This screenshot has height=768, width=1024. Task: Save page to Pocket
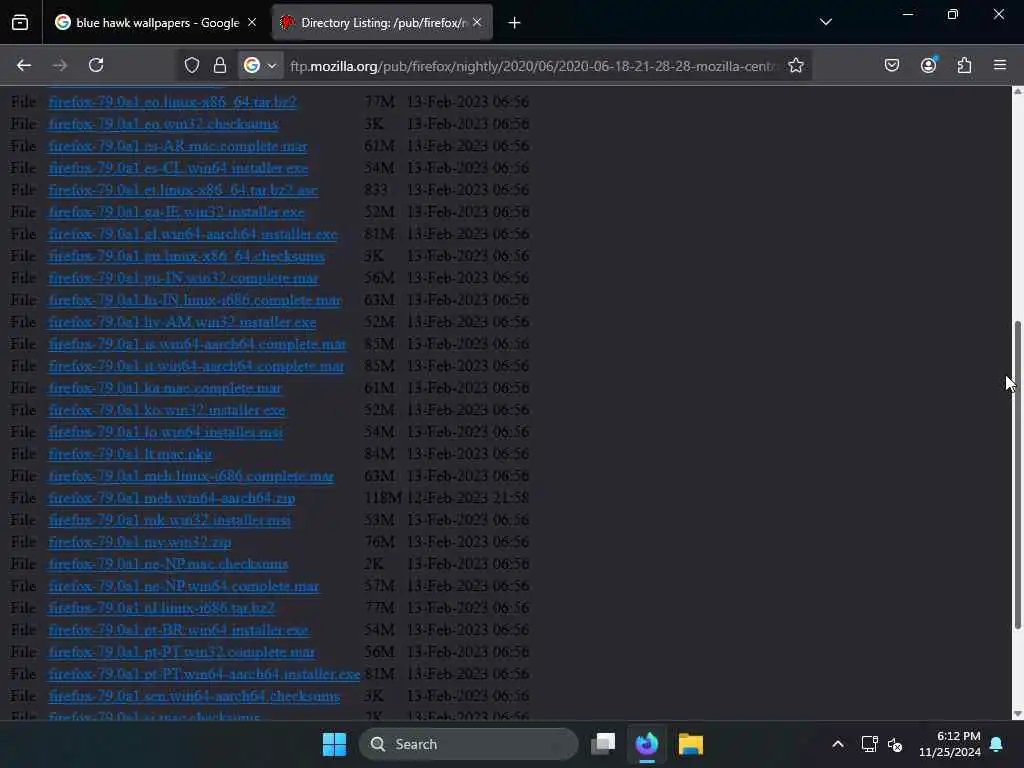click(x=891, y=65)
